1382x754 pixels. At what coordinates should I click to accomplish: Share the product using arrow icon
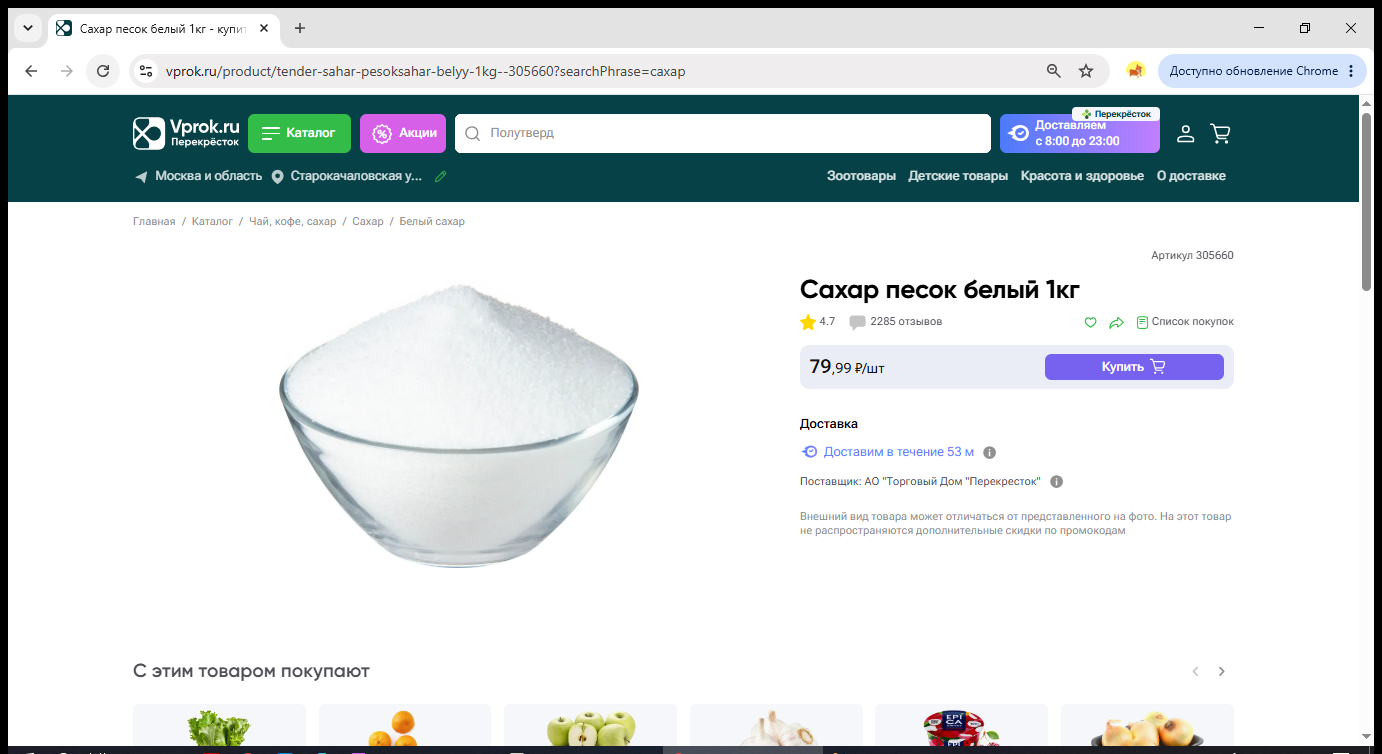pyautogui.click(x=1117, y=322)
